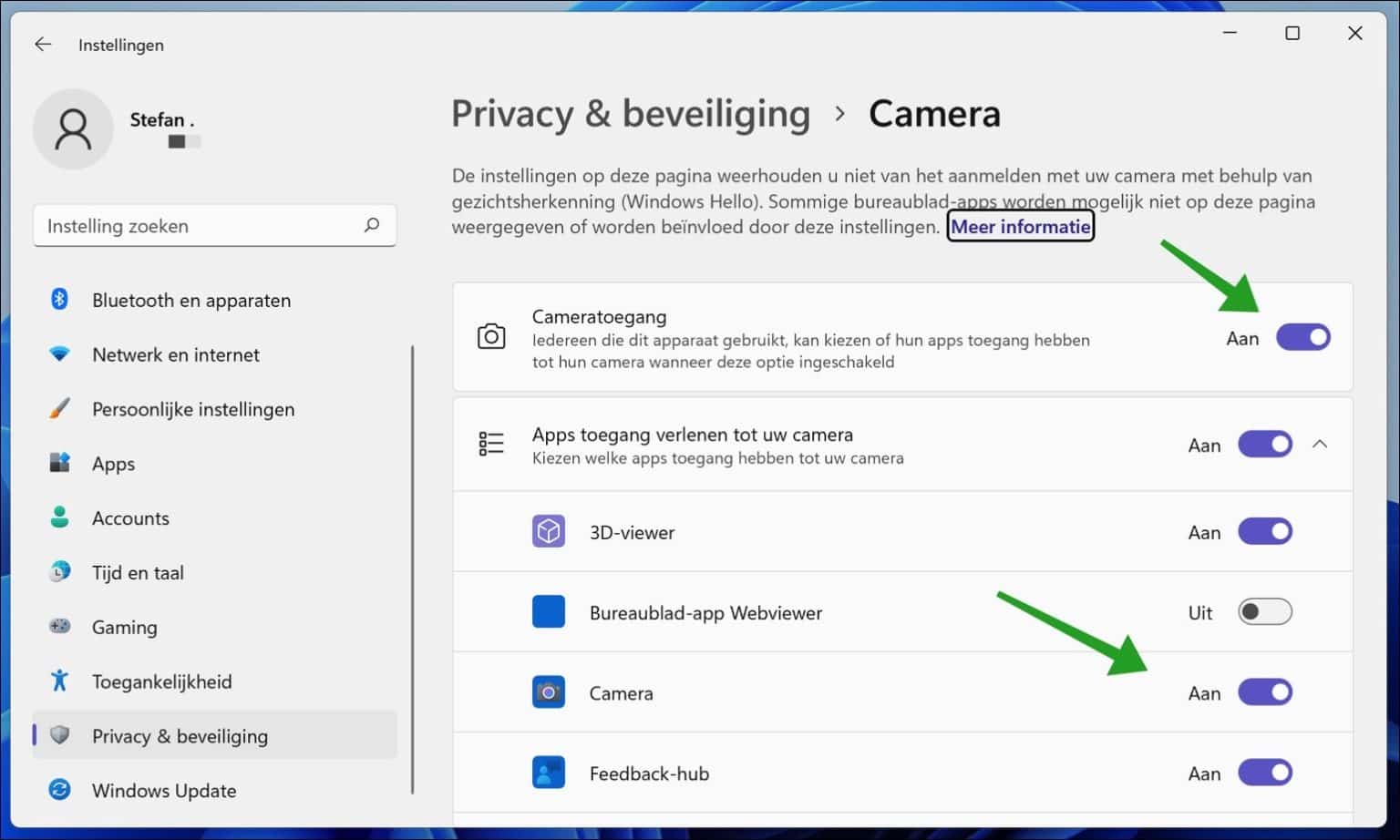Open Windows Update from the sidebar
The width and height of the screenshot is (1400, 840).
point(164,790)
